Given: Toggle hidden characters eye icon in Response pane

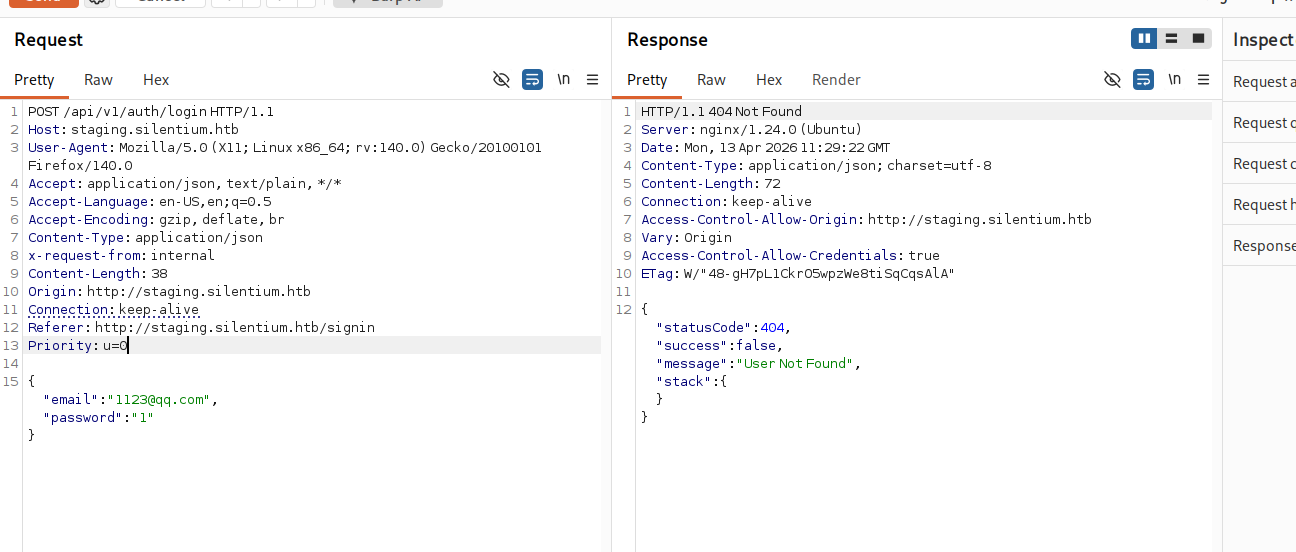Looking at the screenshot, I should click(1112, 80).
